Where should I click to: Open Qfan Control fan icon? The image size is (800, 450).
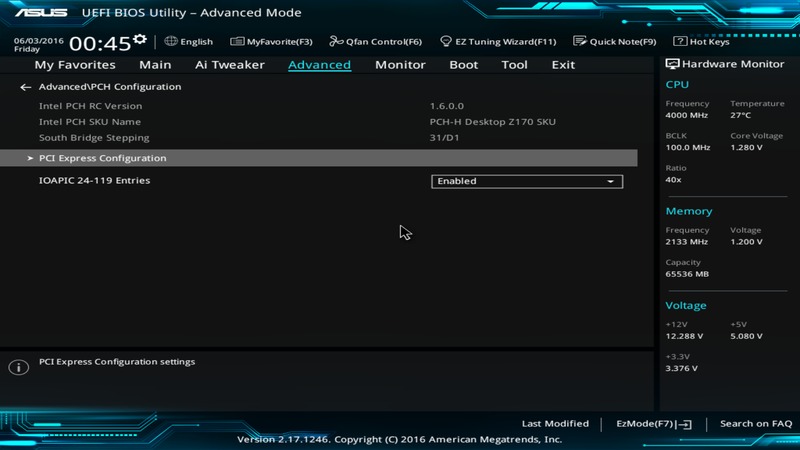336,42
